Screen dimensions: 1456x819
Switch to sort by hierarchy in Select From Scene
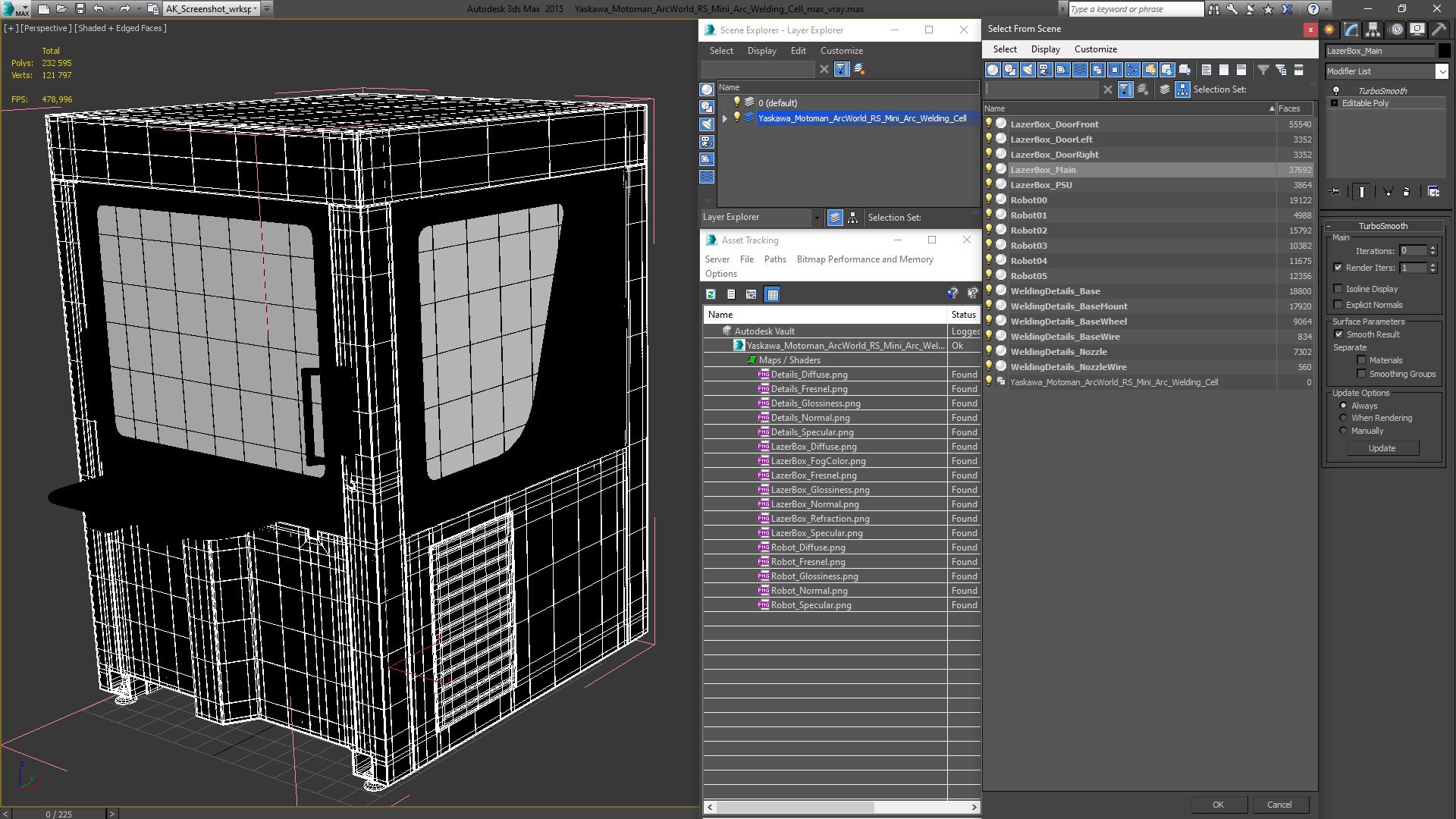[x=1183, y=89]
